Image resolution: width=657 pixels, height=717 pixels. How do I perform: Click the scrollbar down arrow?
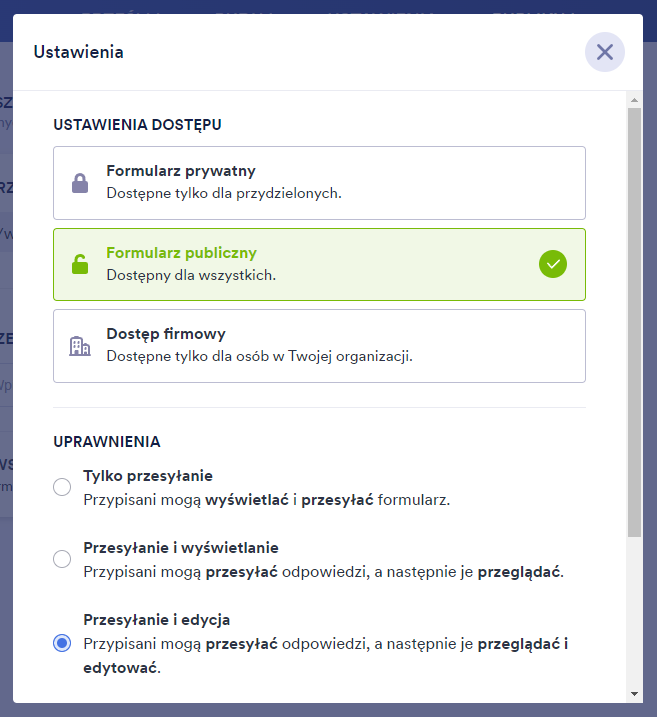tap(634, 693)
